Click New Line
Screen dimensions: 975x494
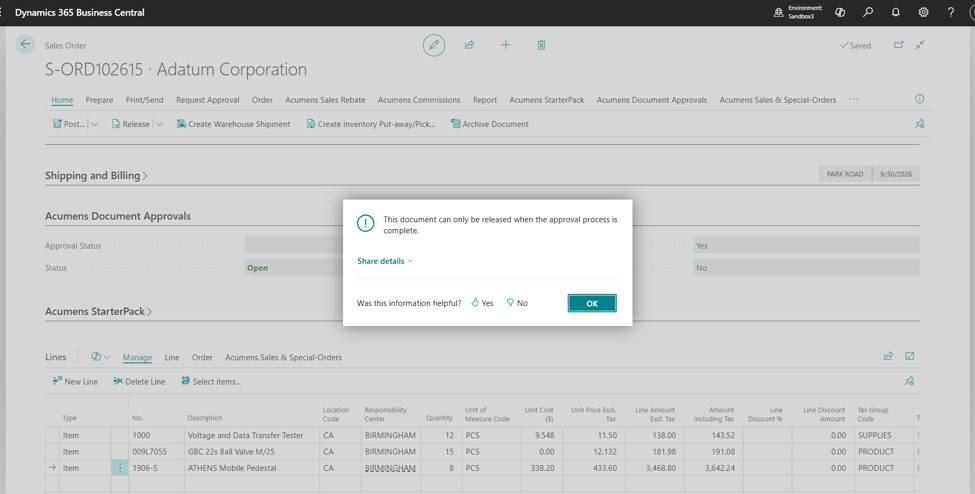coord(75,381)
